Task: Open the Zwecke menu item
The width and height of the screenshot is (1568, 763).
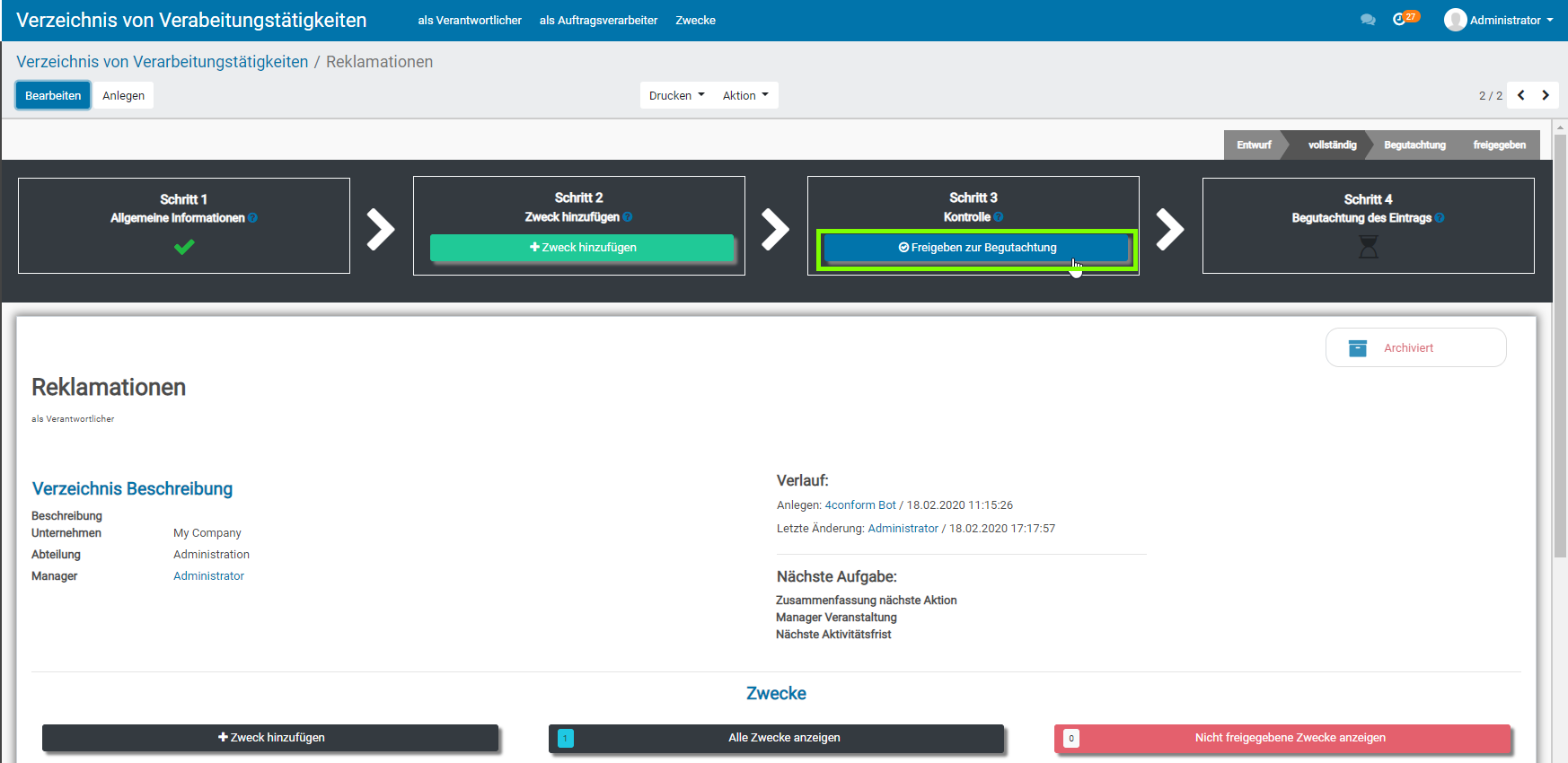Action: (695, 20)
